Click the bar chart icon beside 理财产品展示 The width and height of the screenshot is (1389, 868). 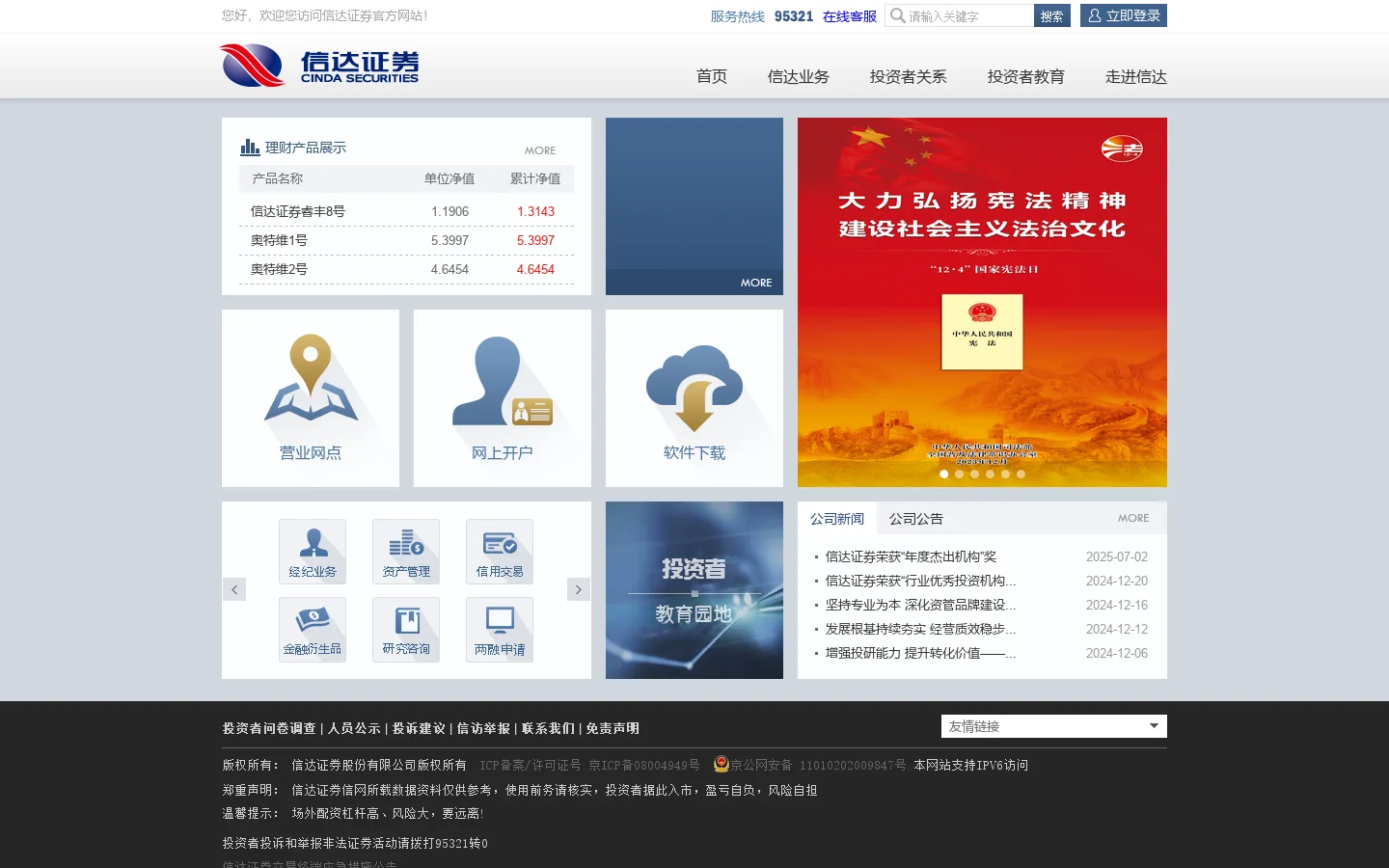pos(250,147)
